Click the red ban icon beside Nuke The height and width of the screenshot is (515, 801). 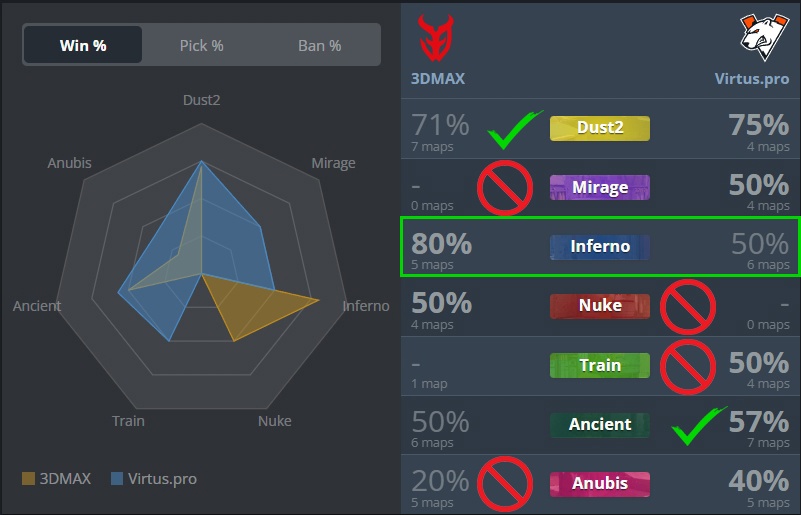[688, 307]
